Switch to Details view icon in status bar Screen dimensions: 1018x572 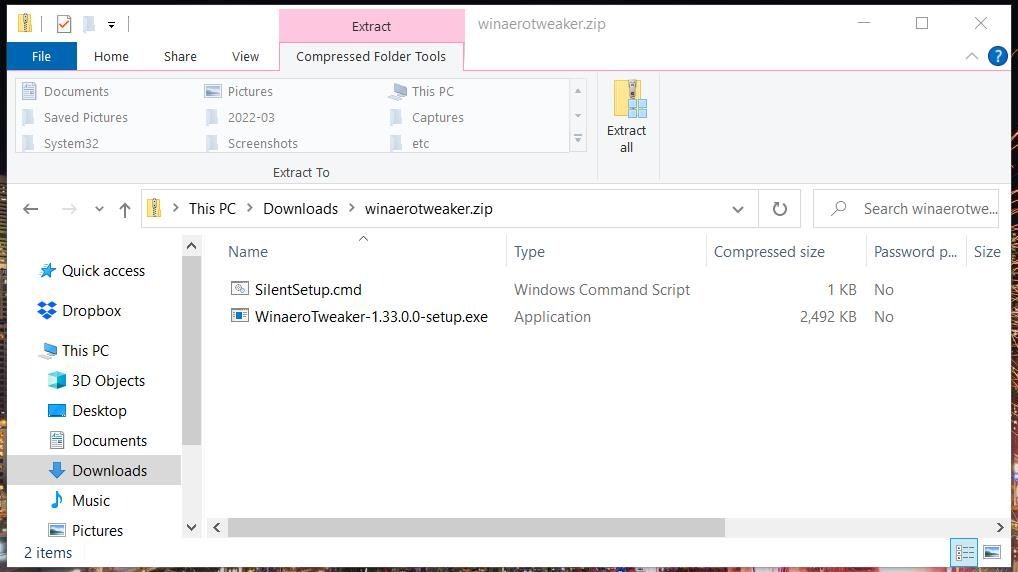pos(964,553)
